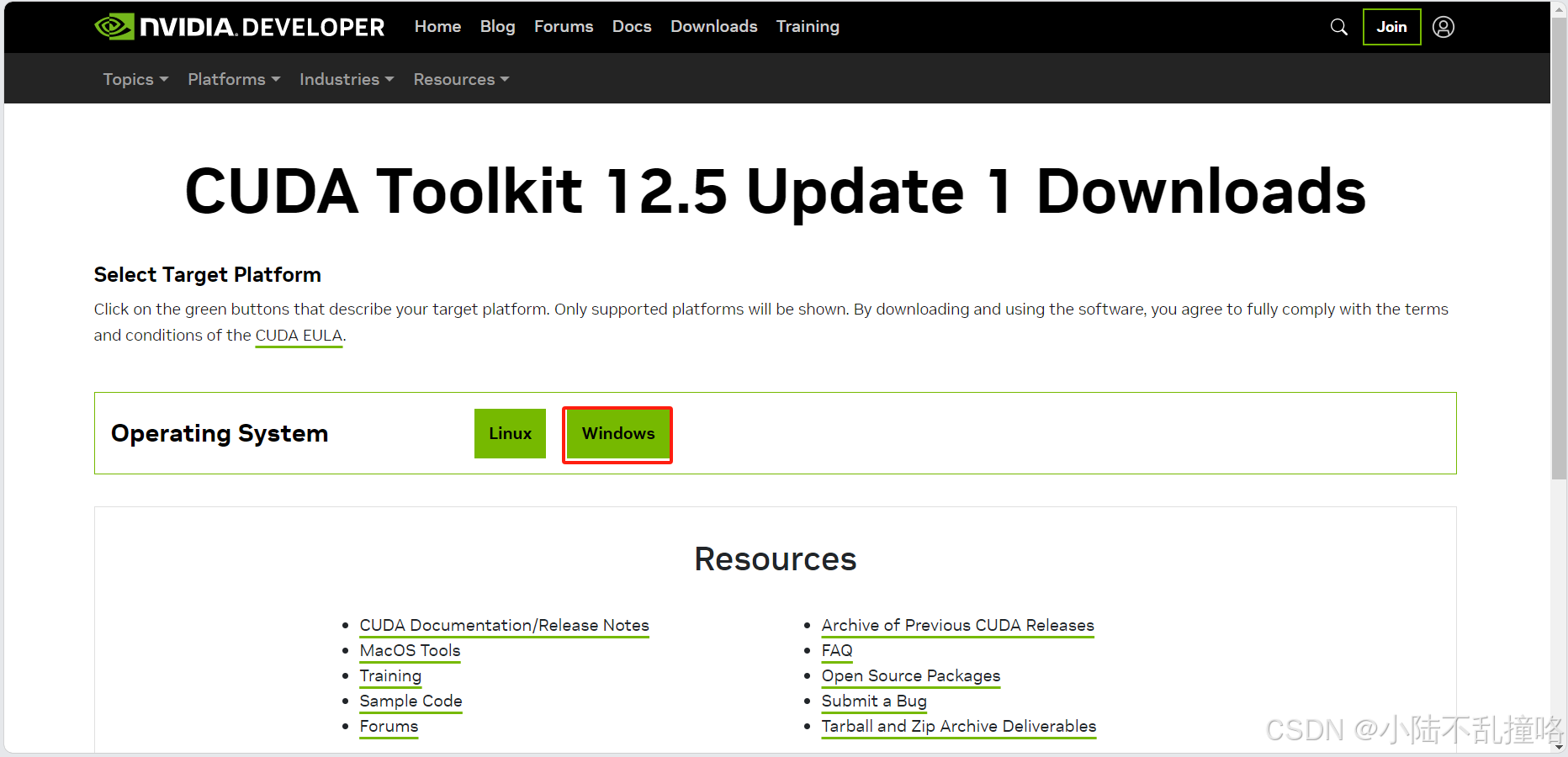Screen dimensions: 1568x757
Task: Open Training in the top navigation bar
Action: point(808,27)
